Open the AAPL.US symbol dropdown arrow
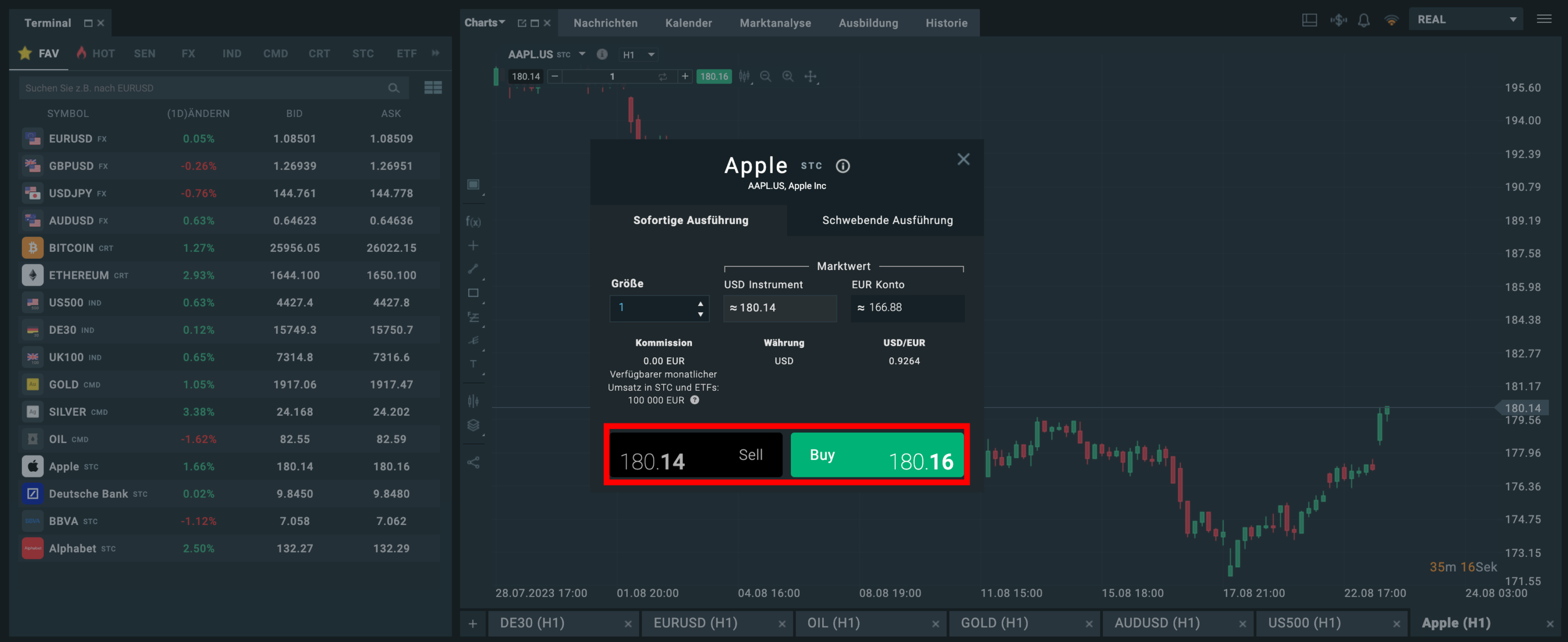 coord(582,54)
